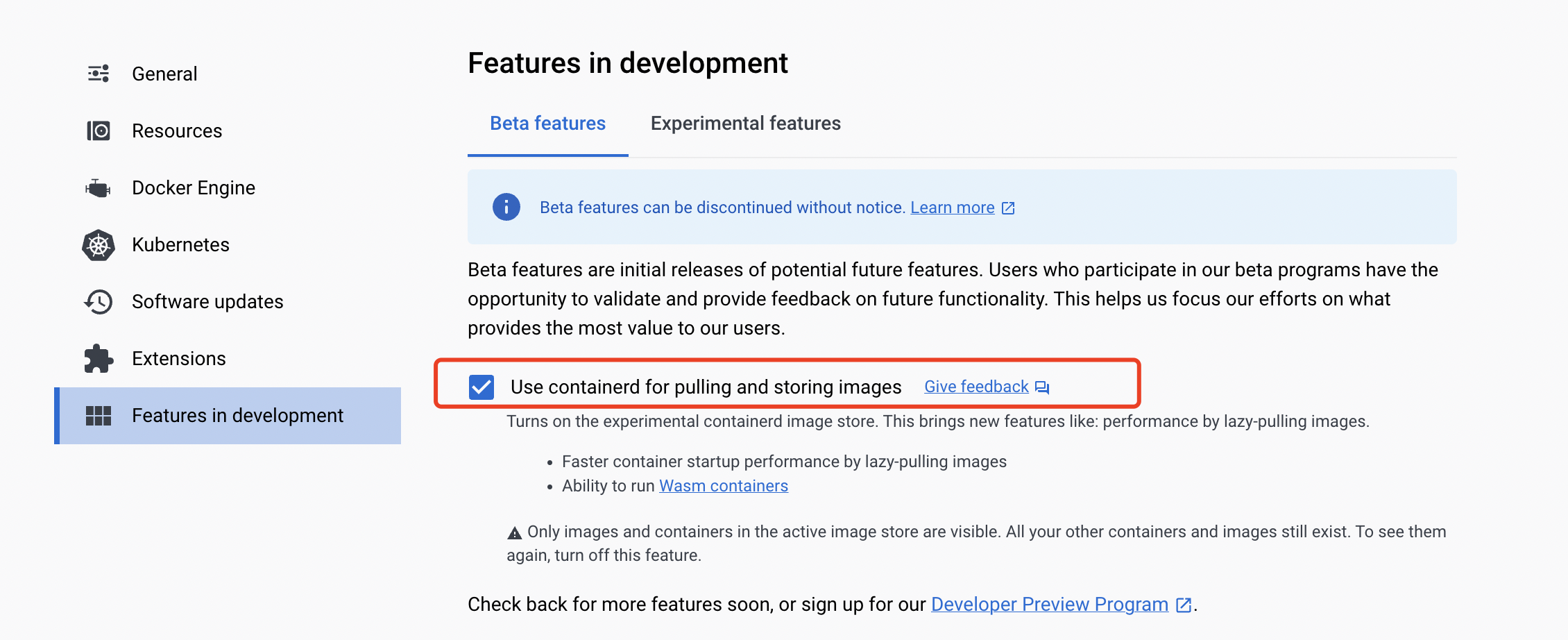Switch to the Beta features tab
1568x640 pixels.
(548, 124)
